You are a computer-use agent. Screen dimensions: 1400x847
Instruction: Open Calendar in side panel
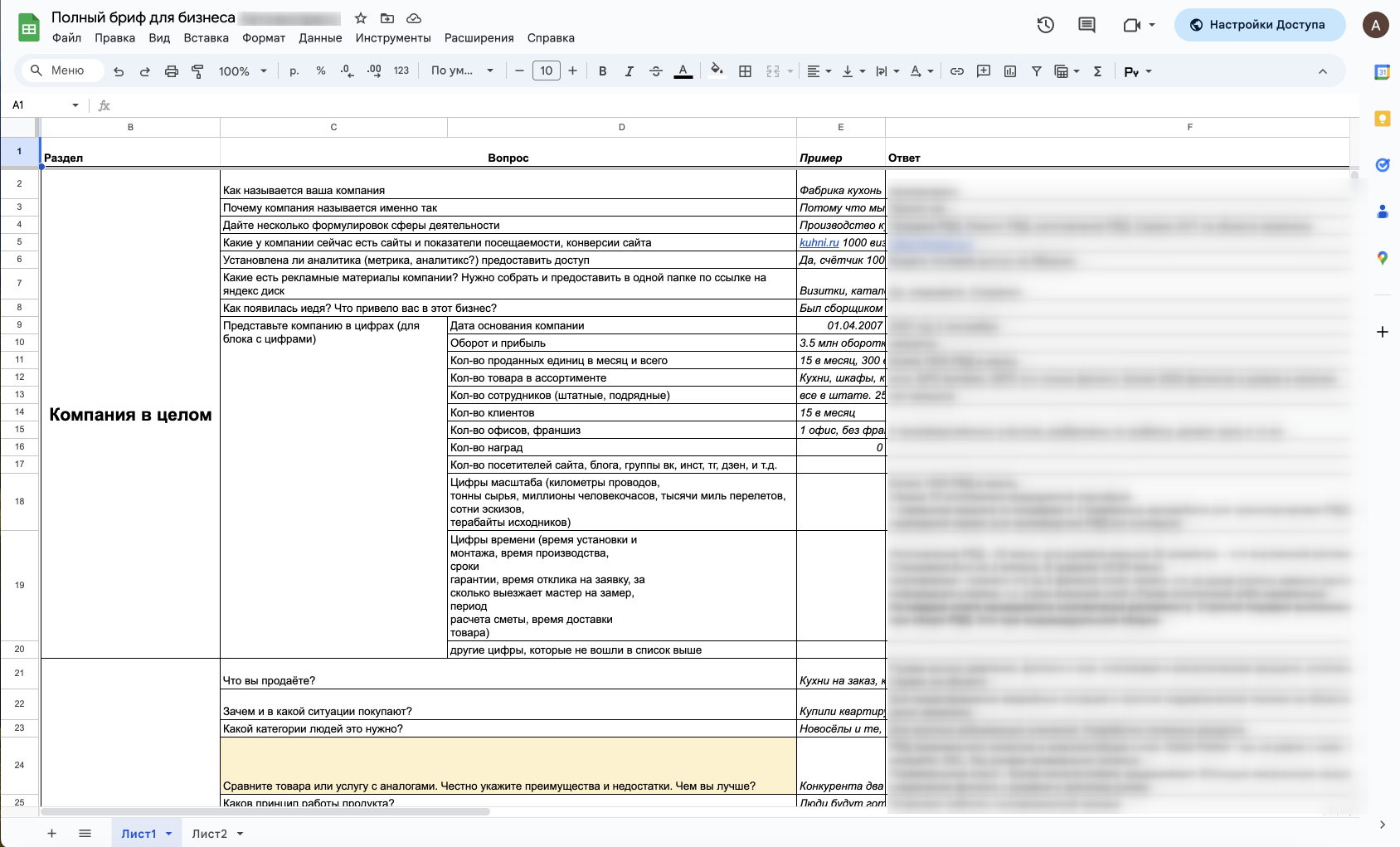(x=1383, y=72)
